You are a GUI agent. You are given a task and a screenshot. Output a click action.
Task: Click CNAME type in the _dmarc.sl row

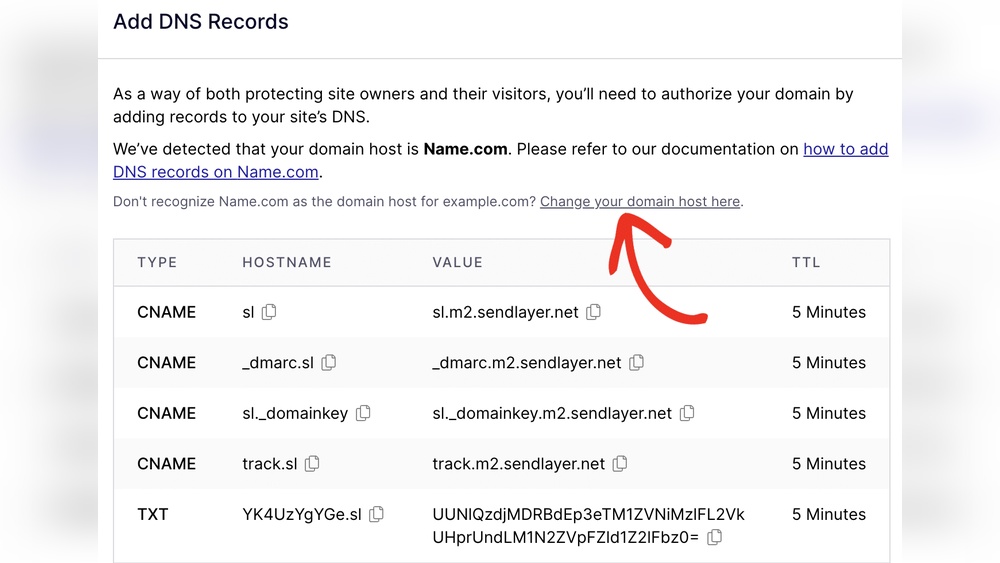pyautogui.click(x=166, y=362)
